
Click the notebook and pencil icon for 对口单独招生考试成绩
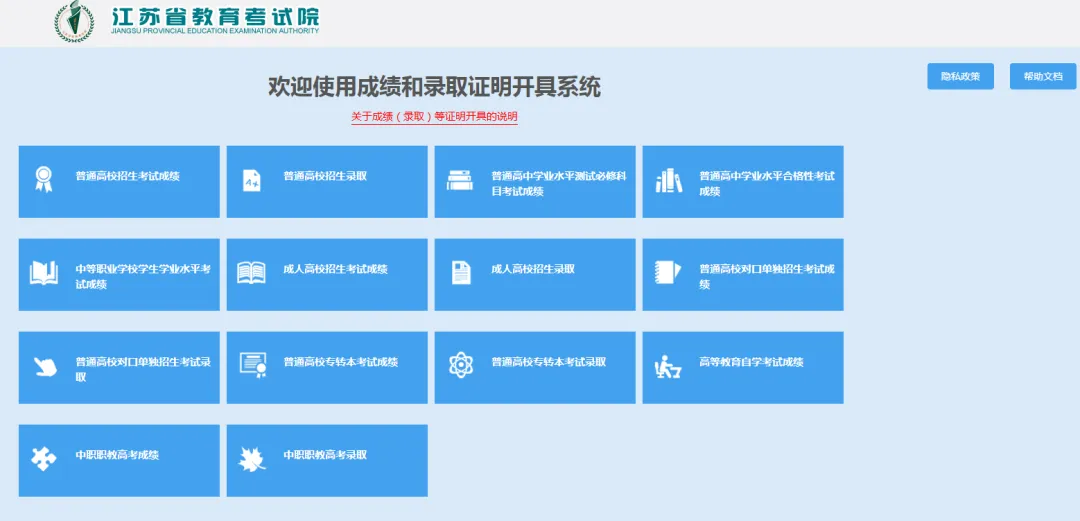tap(667, 273)
